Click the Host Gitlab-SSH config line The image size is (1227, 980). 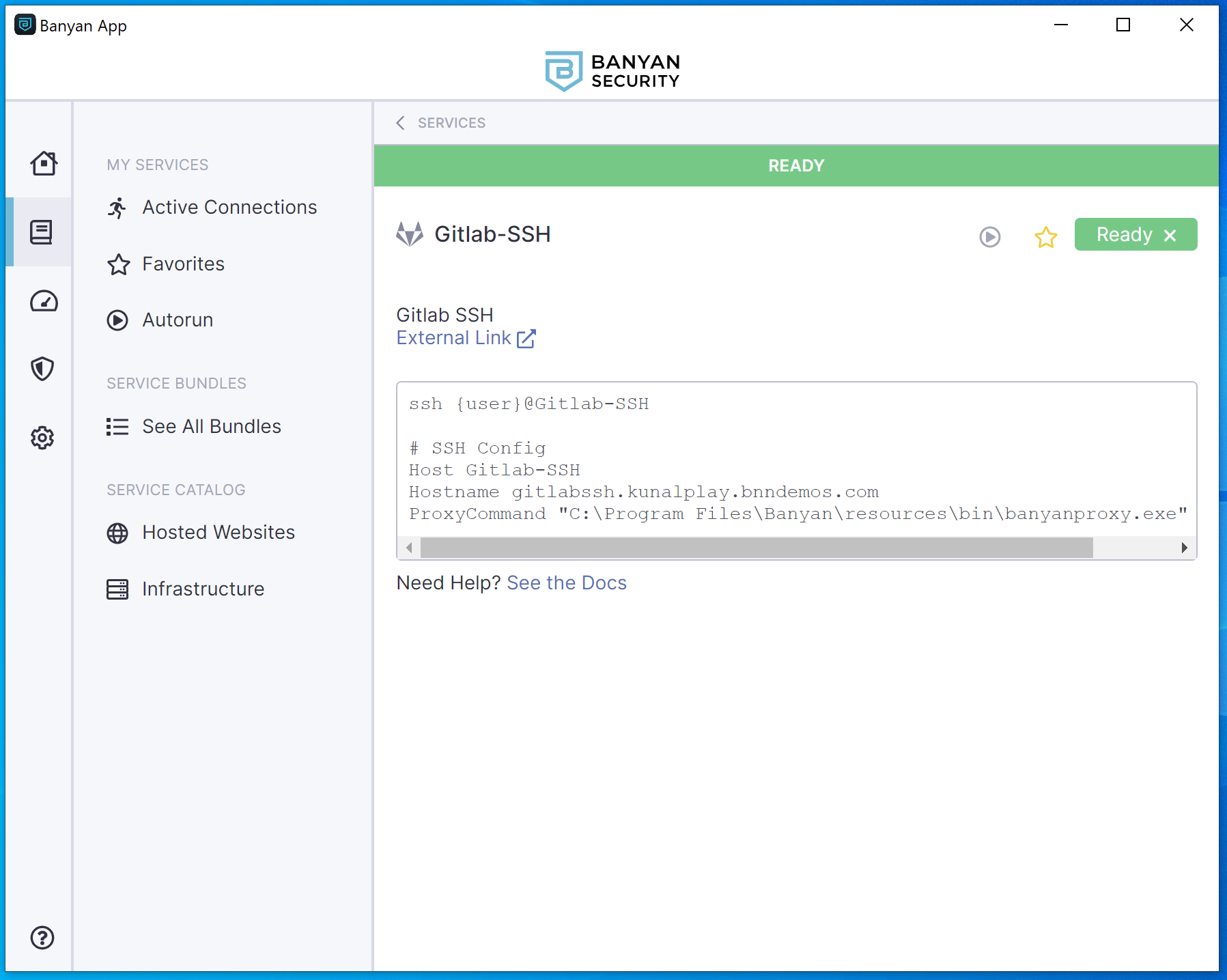pyautogui.click(x=494, y=471)
